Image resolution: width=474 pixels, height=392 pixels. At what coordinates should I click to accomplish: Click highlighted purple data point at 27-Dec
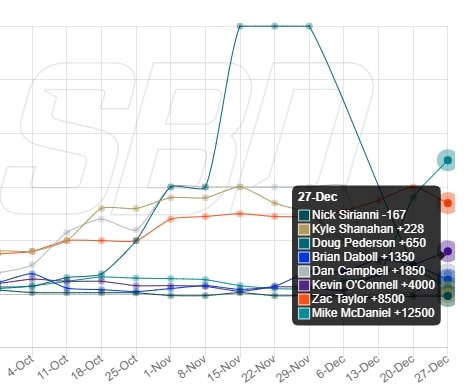pos(448,251)
